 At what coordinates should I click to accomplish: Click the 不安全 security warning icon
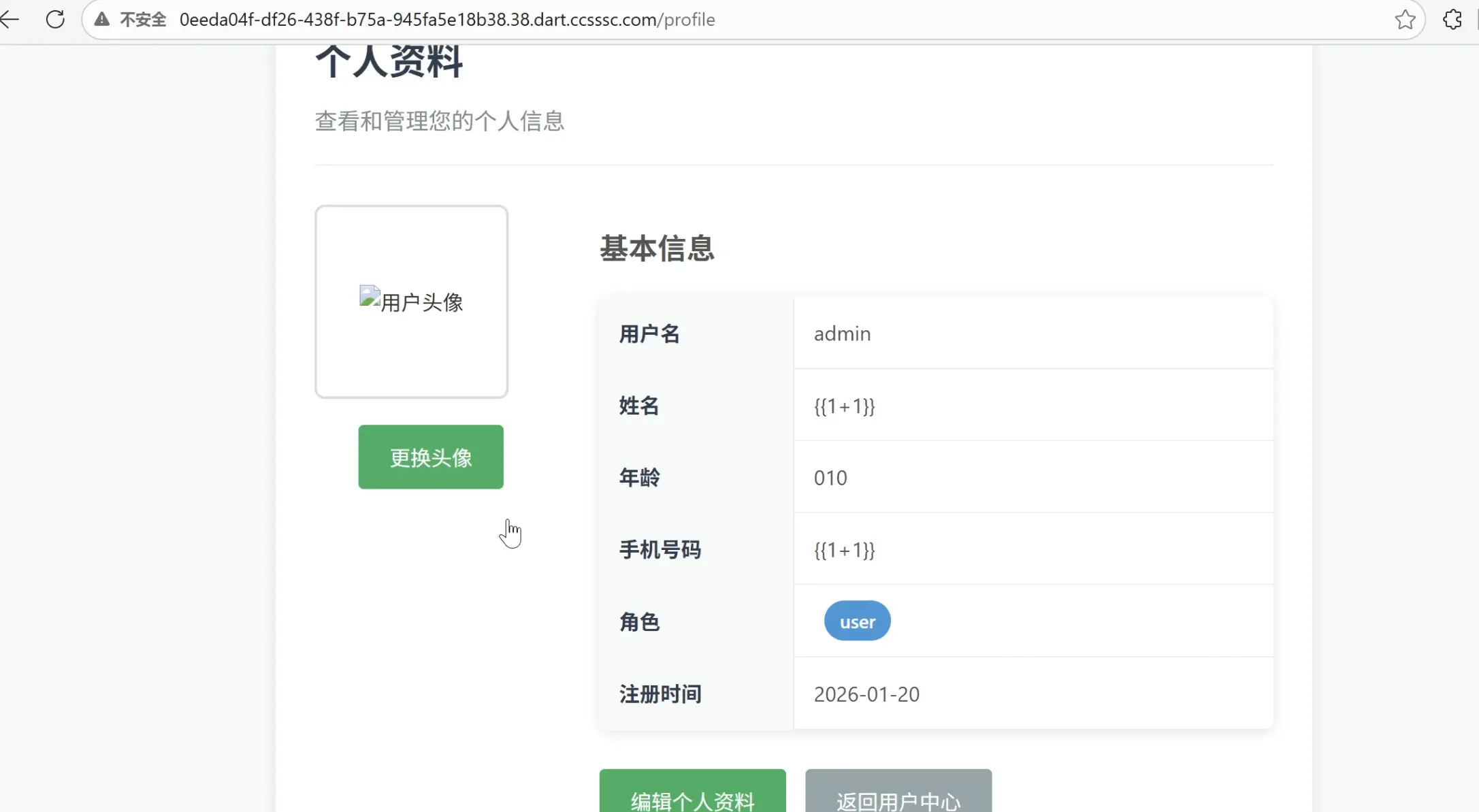pos(101,19)
